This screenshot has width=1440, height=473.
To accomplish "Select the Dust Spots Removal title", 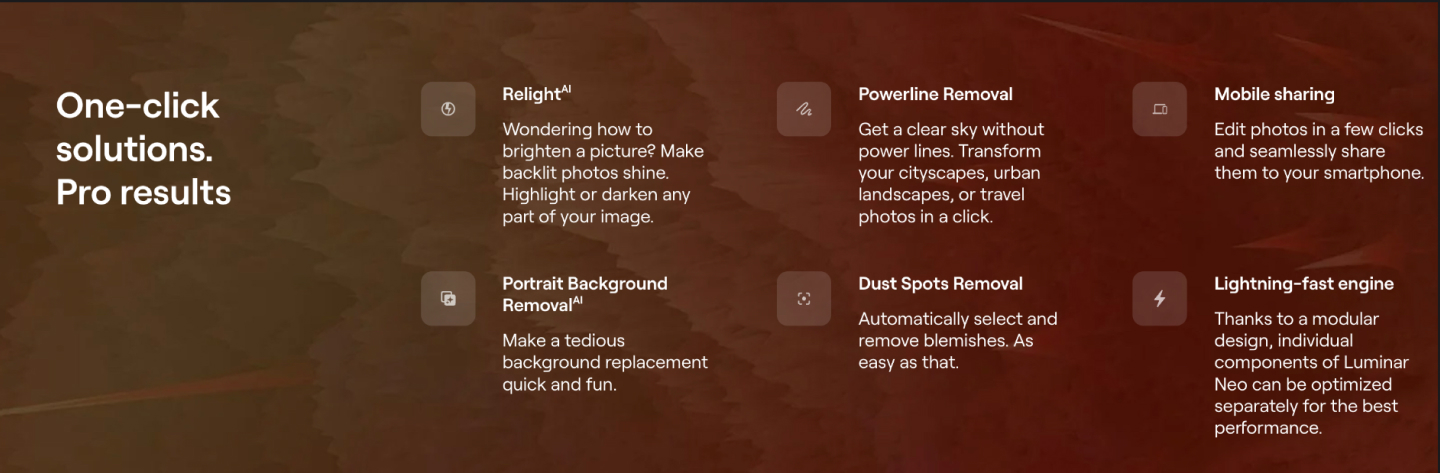I will point(940,284).
